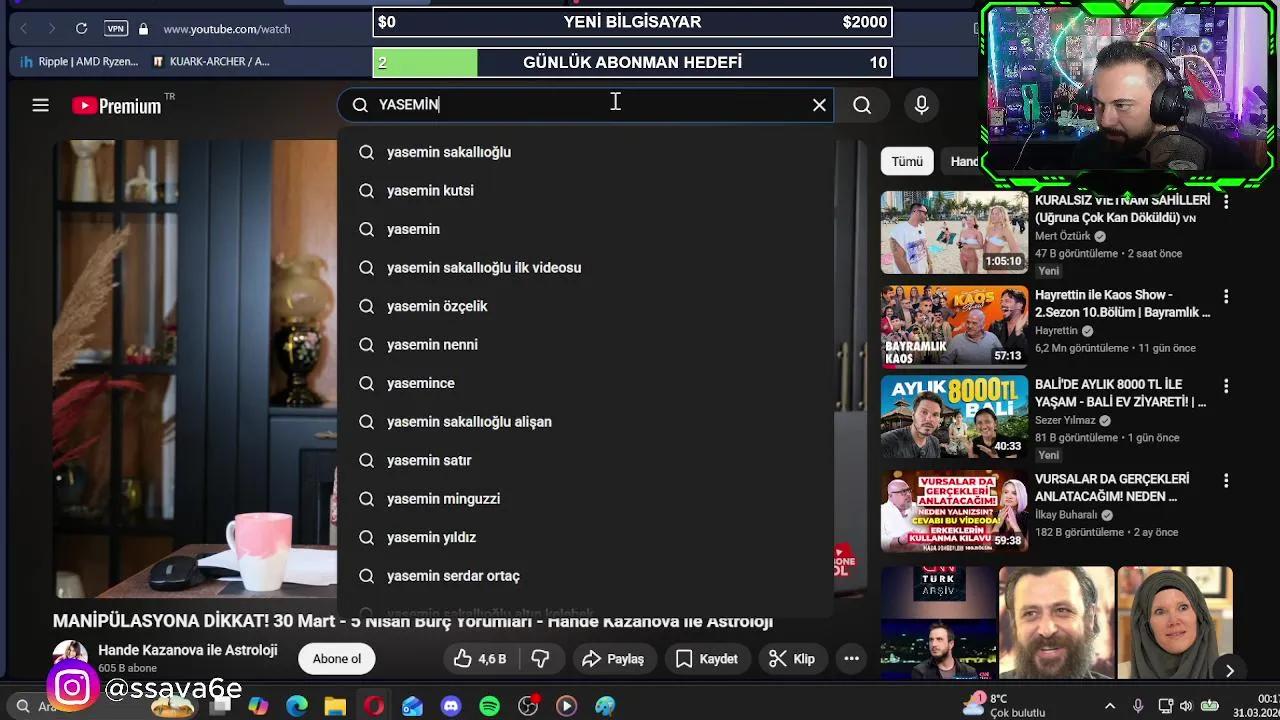Open options for KURALSIZ VIETNAM SAHİLLERİ video

1226,202
